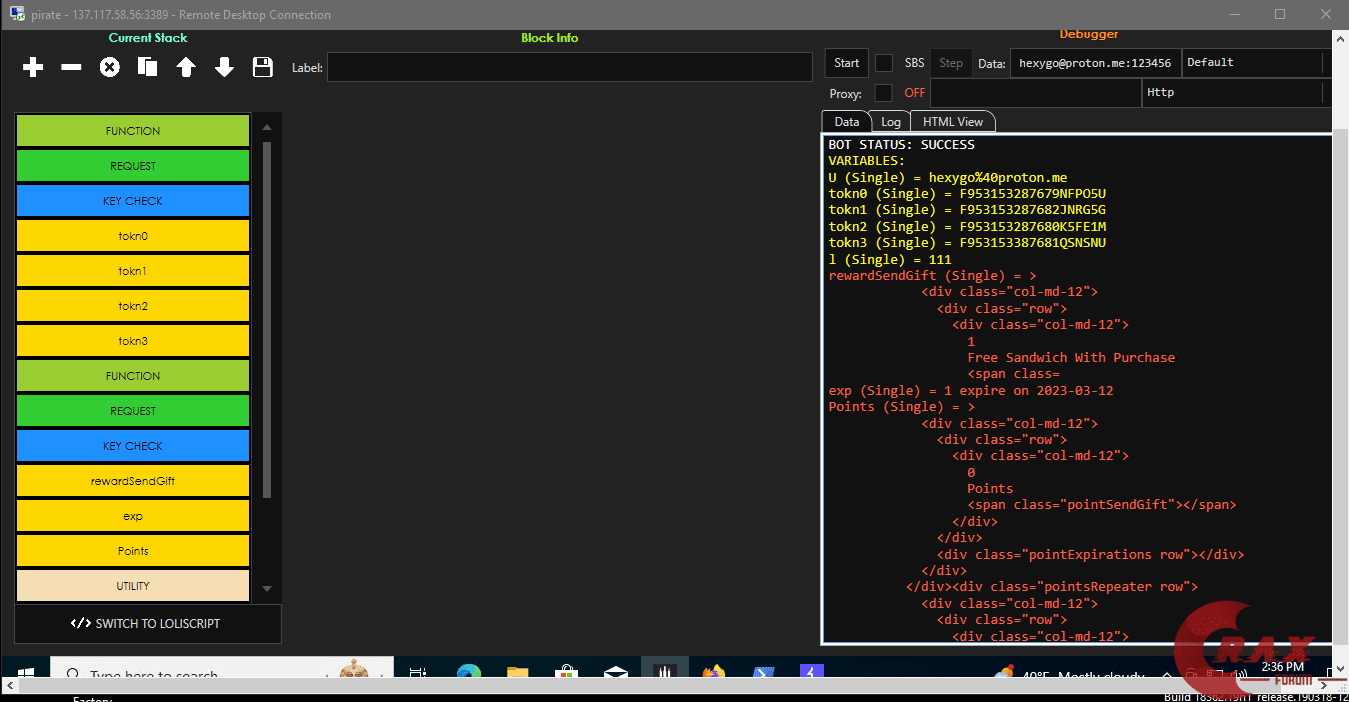Screen dimensions: 1349x702
Task: Select the first KEY CHECK block
Action: click(132, 201)
